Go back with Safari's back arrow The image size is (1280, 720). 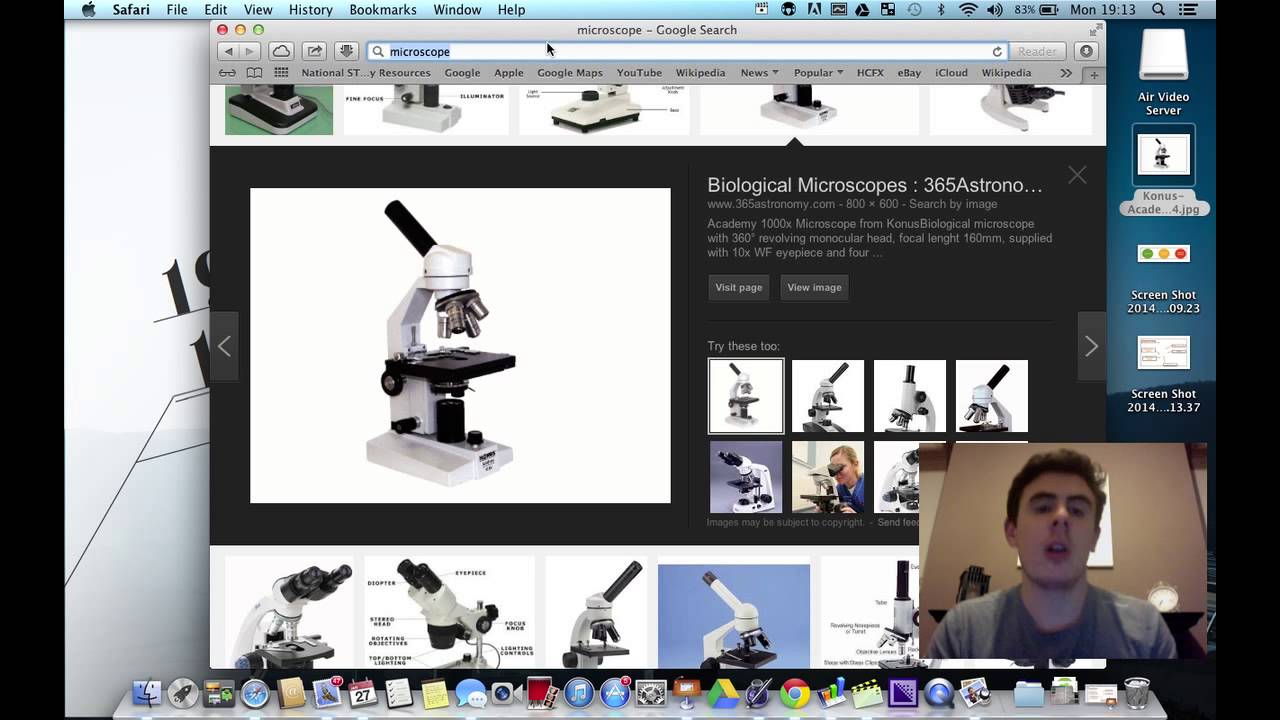pos(228,51)
